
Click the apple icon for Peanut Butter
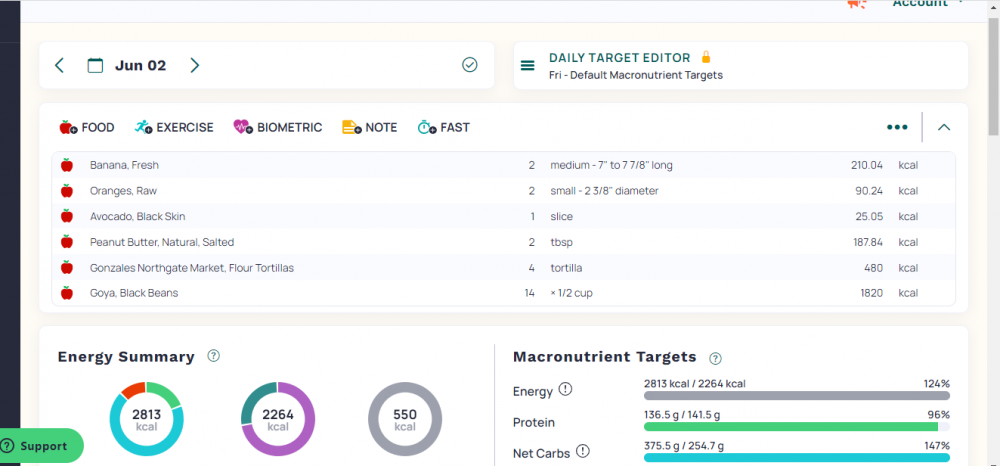(66, 242)
